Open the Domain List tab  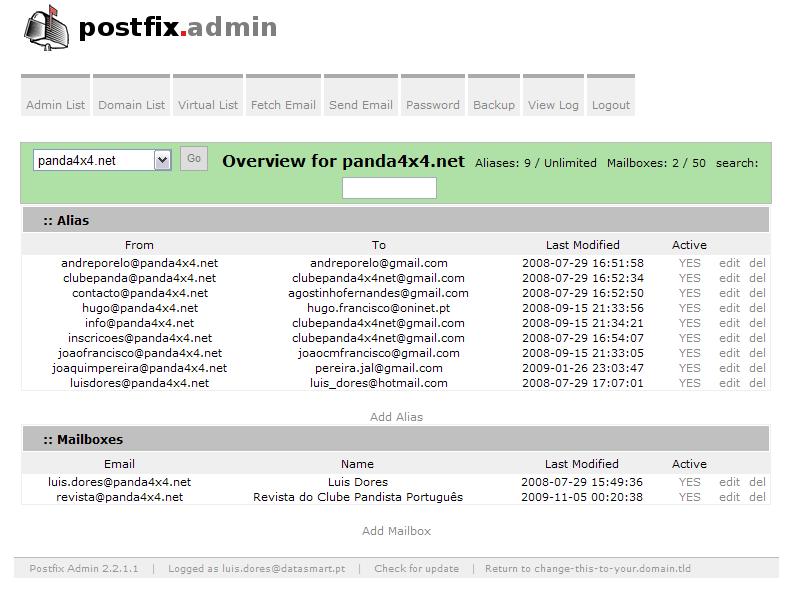pyautogui.click(x=132, y=96)
